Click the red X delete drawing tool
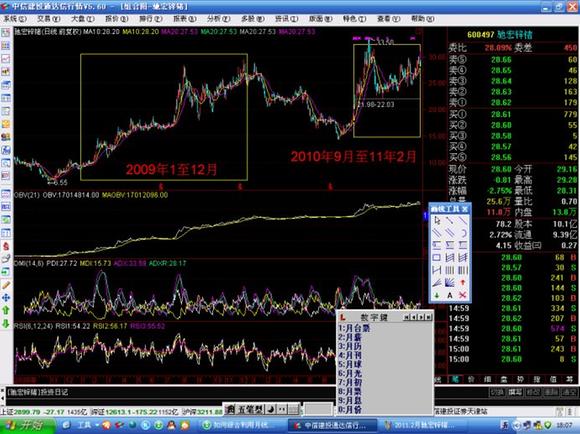Viewport: 580px width, 434px height. pos(462,295)
